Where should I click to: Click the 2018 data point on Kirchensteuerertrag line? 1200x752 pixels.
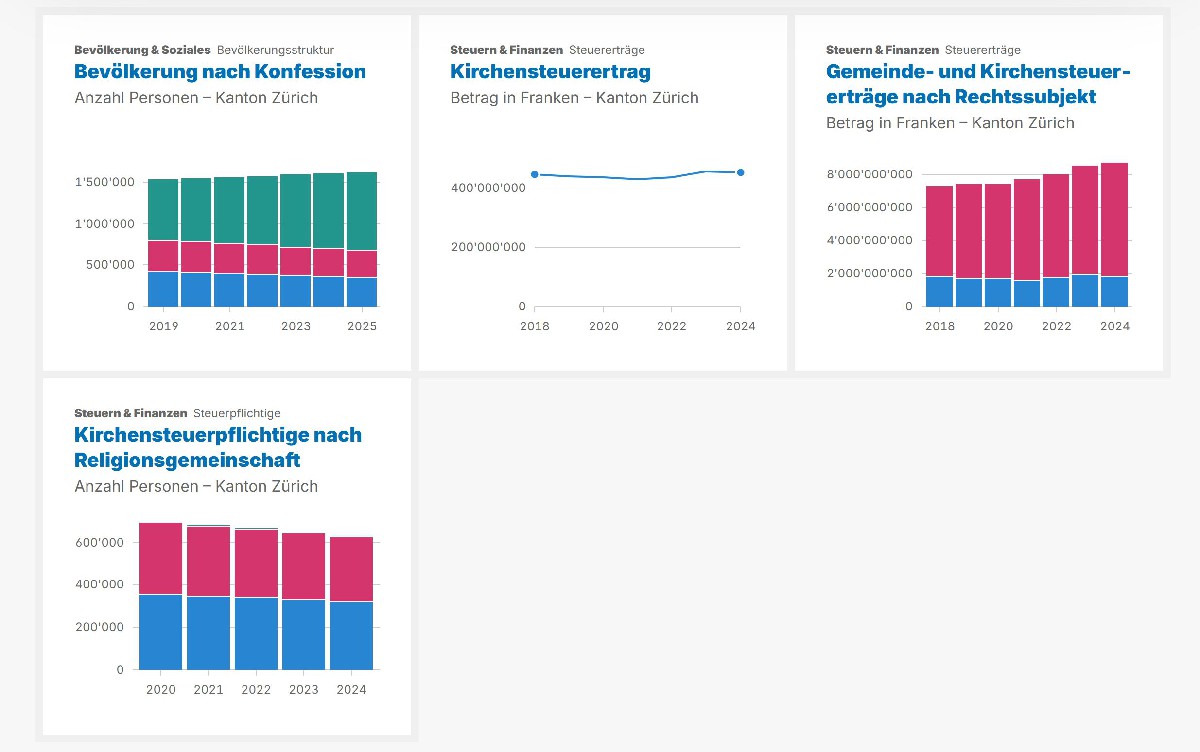535,174
